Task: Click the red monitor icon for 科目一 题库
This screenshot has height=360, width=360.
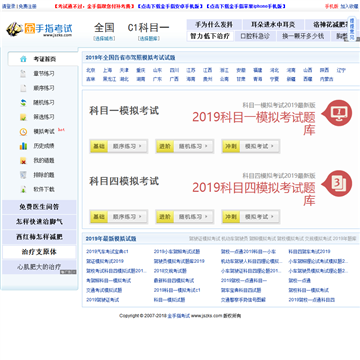Action: coord(338,113)
